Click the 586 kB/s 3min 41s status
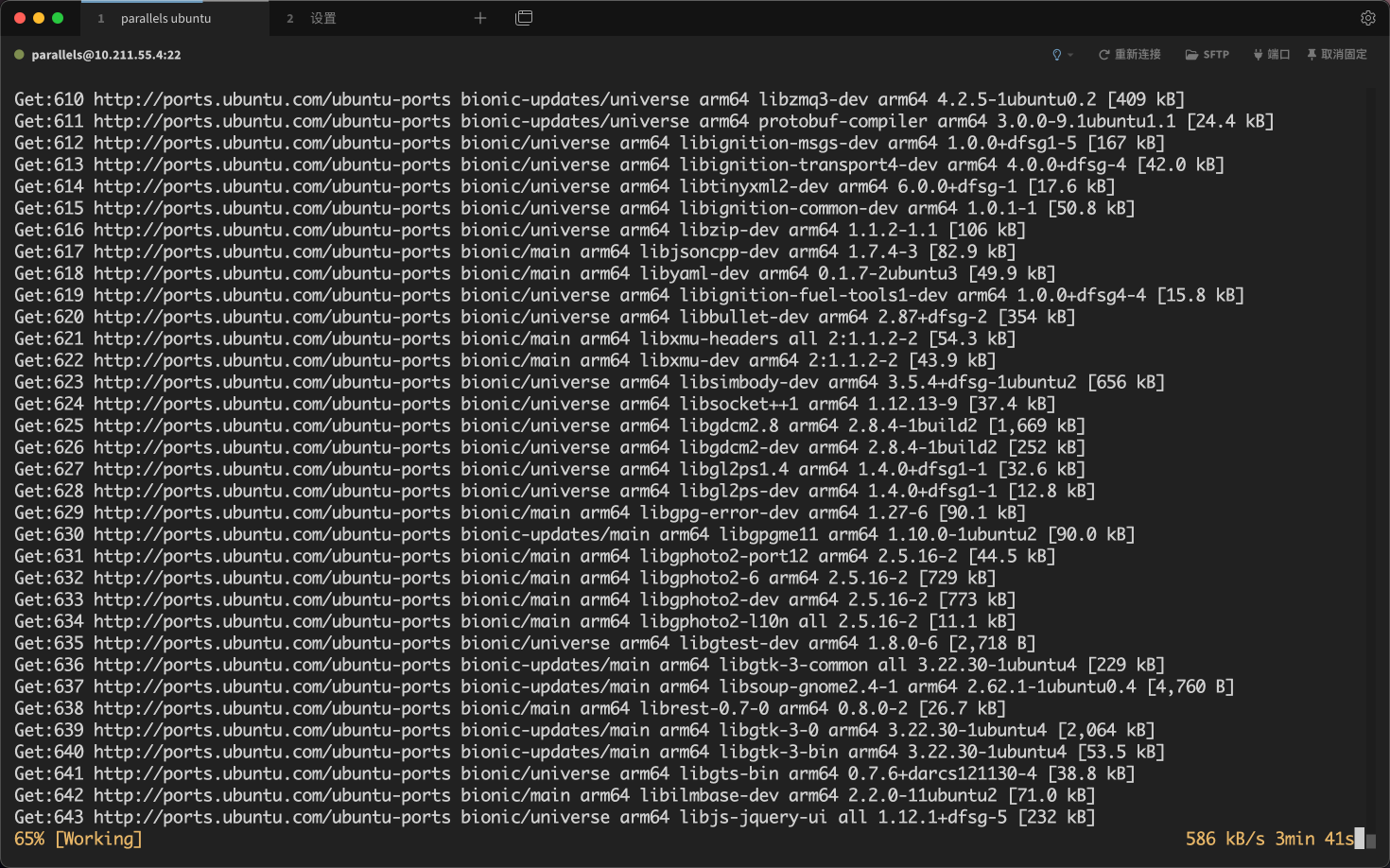This screenshot has height=868, width=1390. tap(1270, 839)
